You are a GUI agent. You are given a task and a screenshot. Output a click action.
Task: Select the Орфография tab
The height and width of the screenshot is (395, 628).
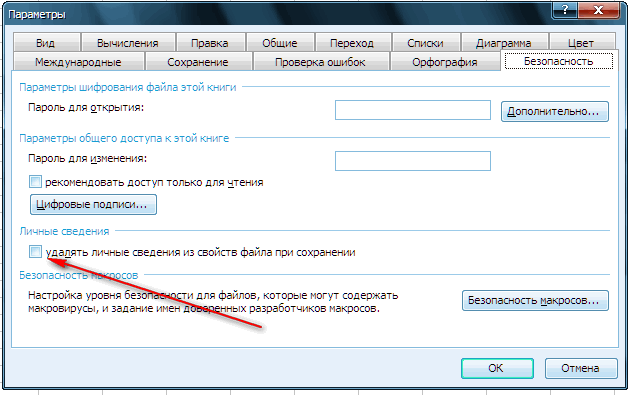click(445, 62)
